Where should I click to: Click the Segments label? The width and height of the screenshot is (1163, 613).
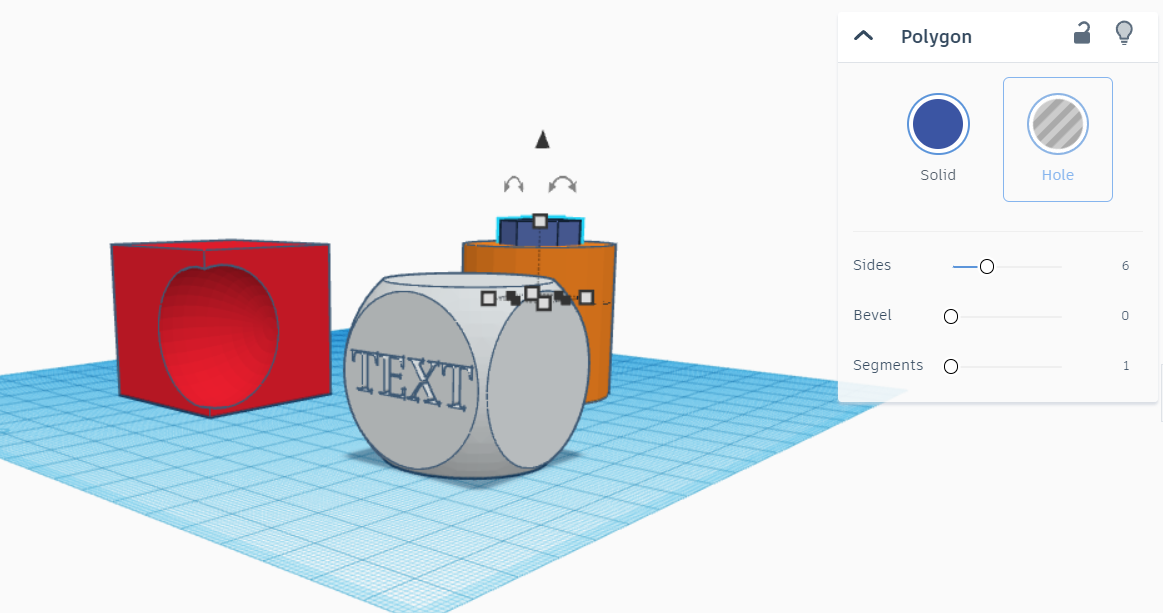tap(888, 365)
